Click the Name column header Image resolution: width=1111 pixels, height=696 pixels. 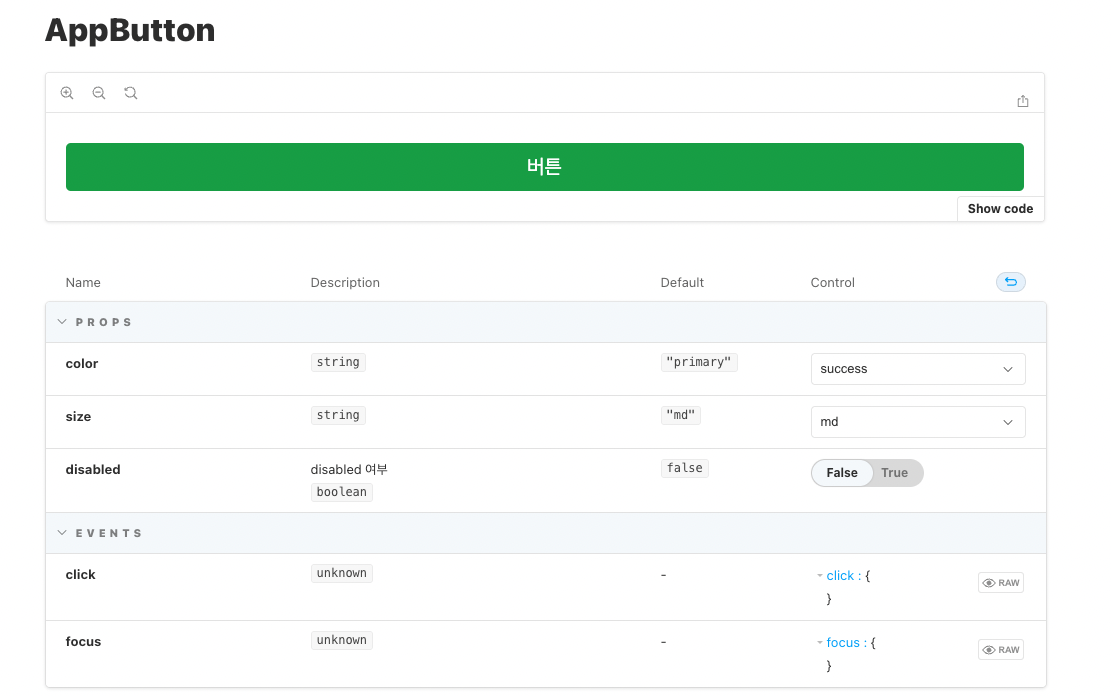pyautogui.click(x=83, y=282)
